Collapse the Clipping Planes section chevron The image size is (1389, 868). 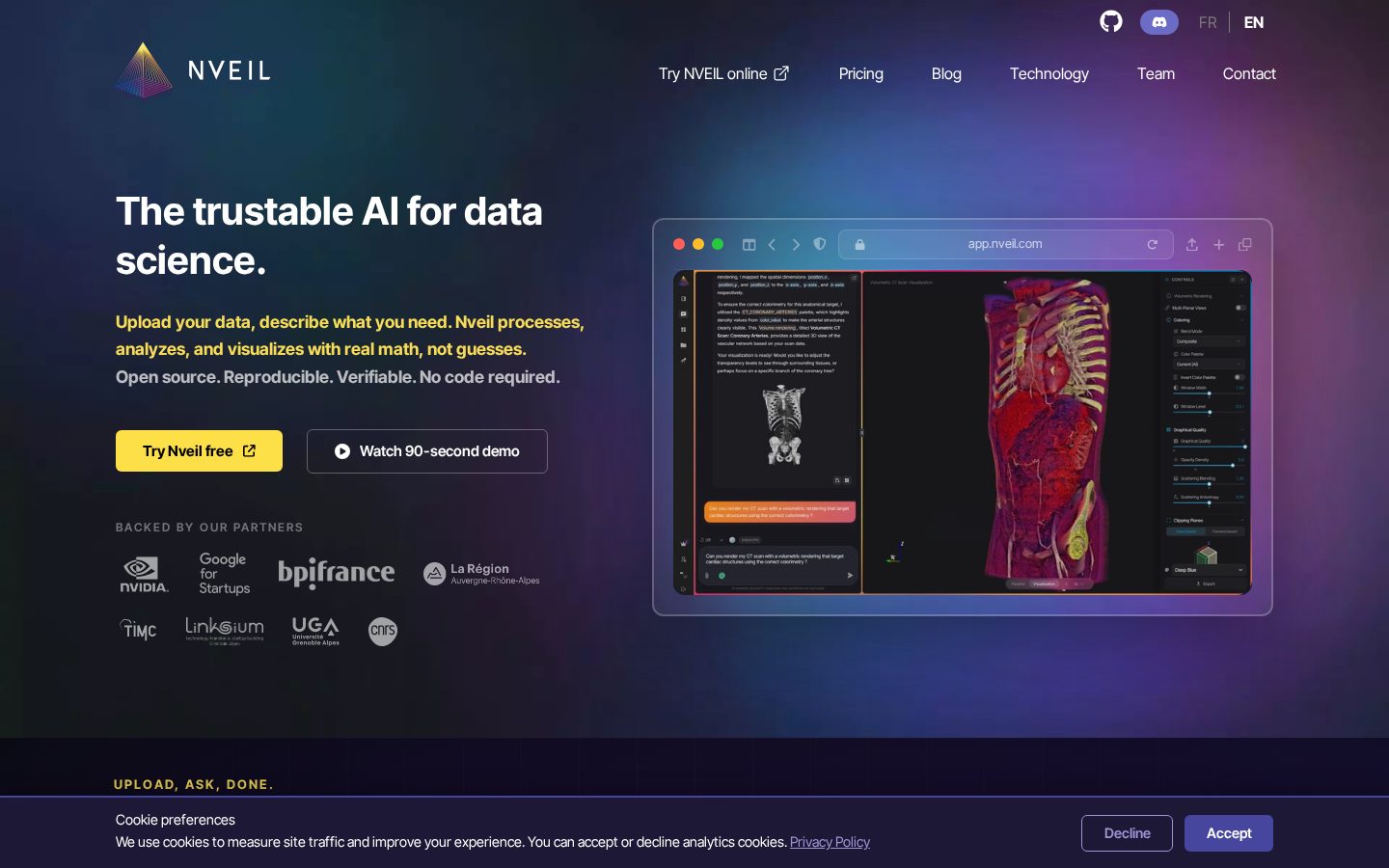tap(1242, 520)
